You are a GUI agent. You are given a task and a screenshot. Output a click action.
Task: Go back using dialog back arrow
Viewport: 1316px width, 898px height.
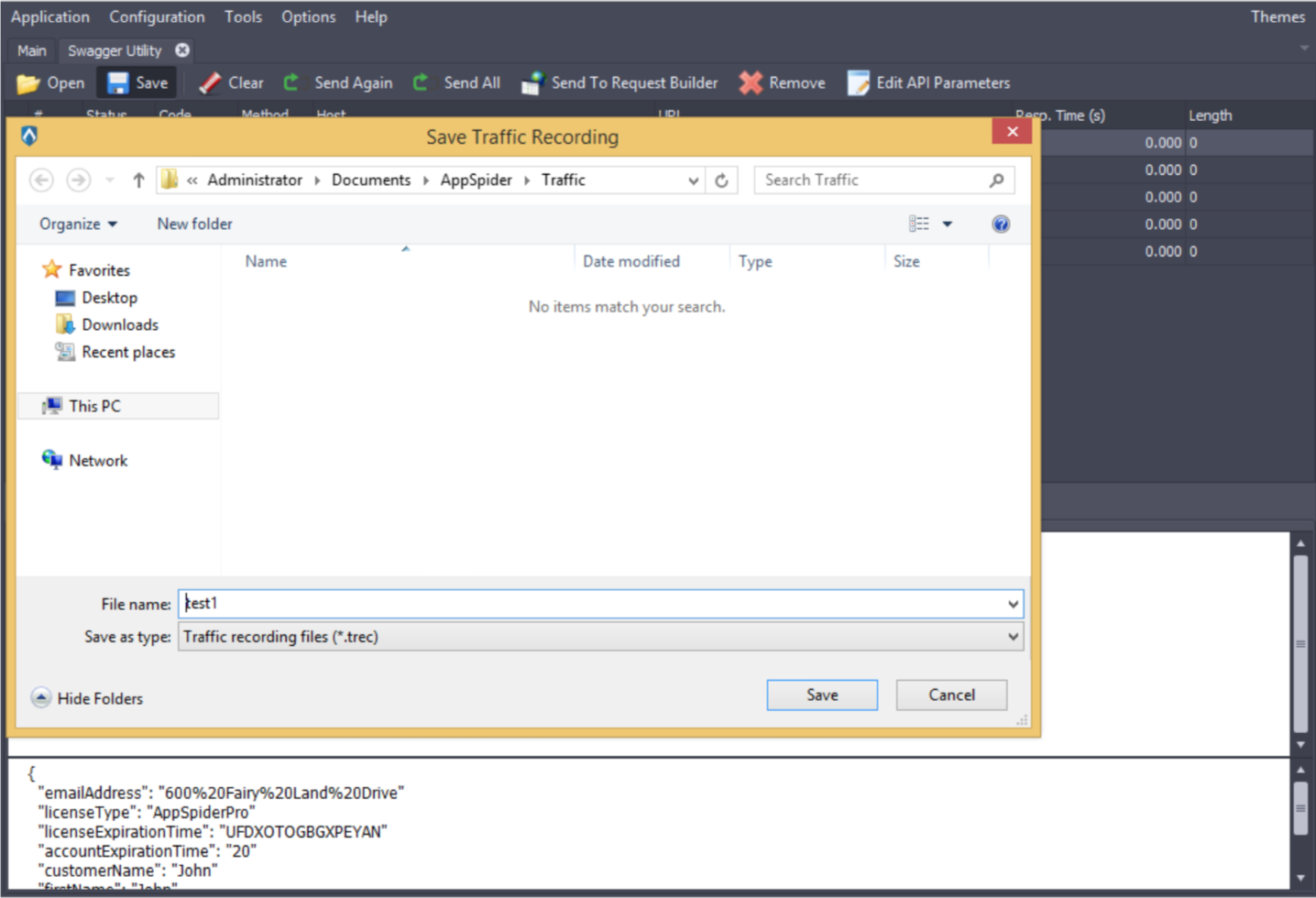pyautogui.click(x=41, y=181)
